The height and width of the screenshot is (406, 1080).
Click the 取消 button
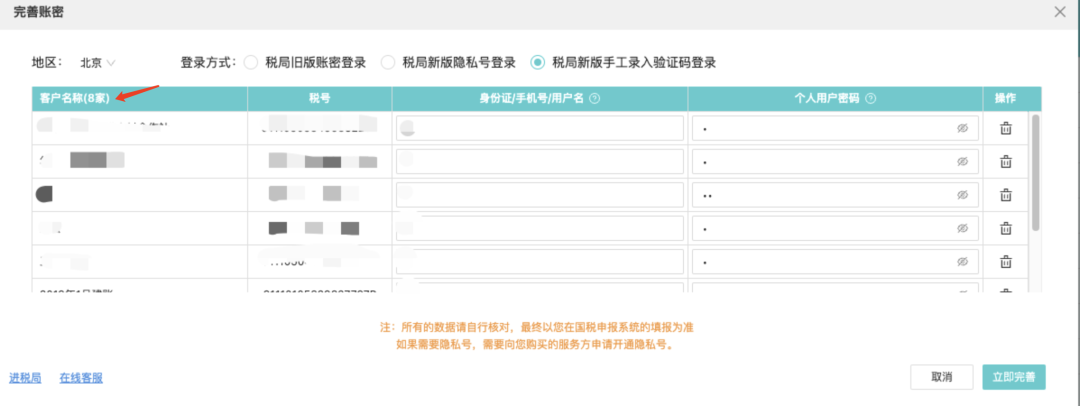click(x=941, y=377)
